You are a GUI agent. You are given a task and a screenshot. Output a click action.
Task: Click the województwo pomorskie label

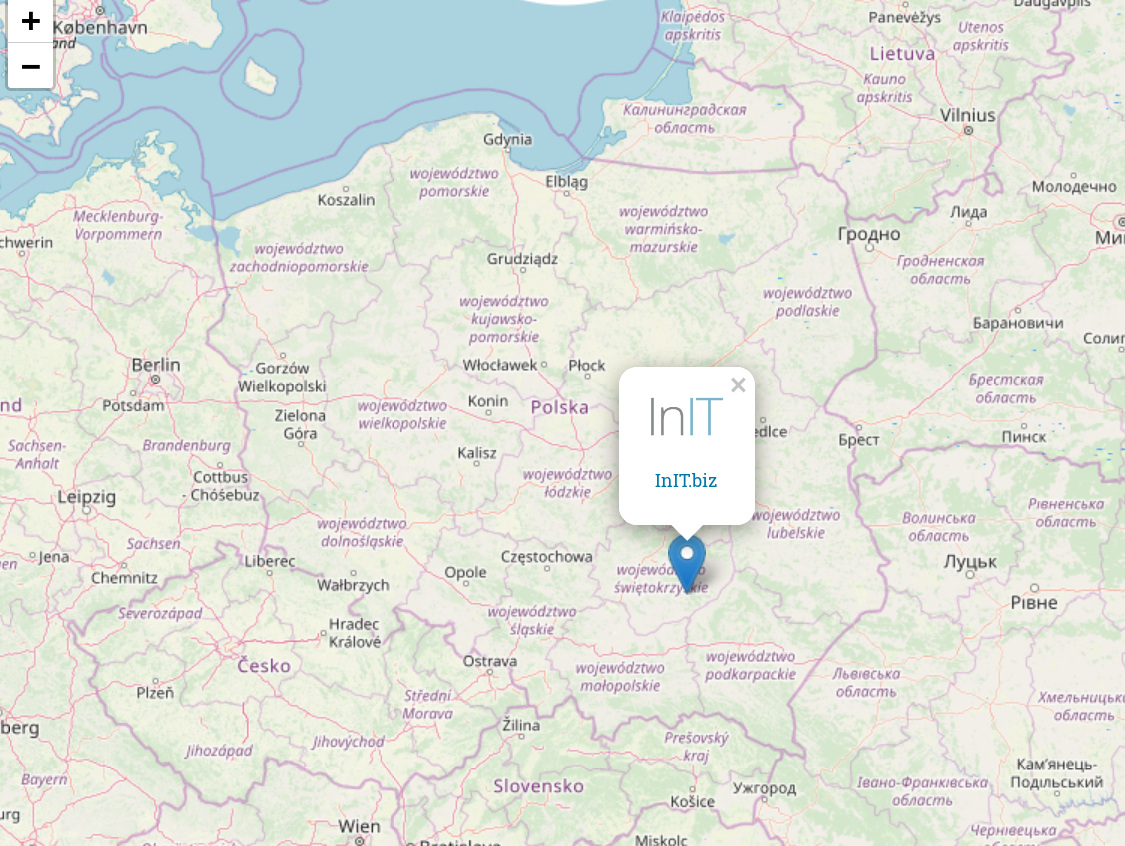click(x=453, y=182)
